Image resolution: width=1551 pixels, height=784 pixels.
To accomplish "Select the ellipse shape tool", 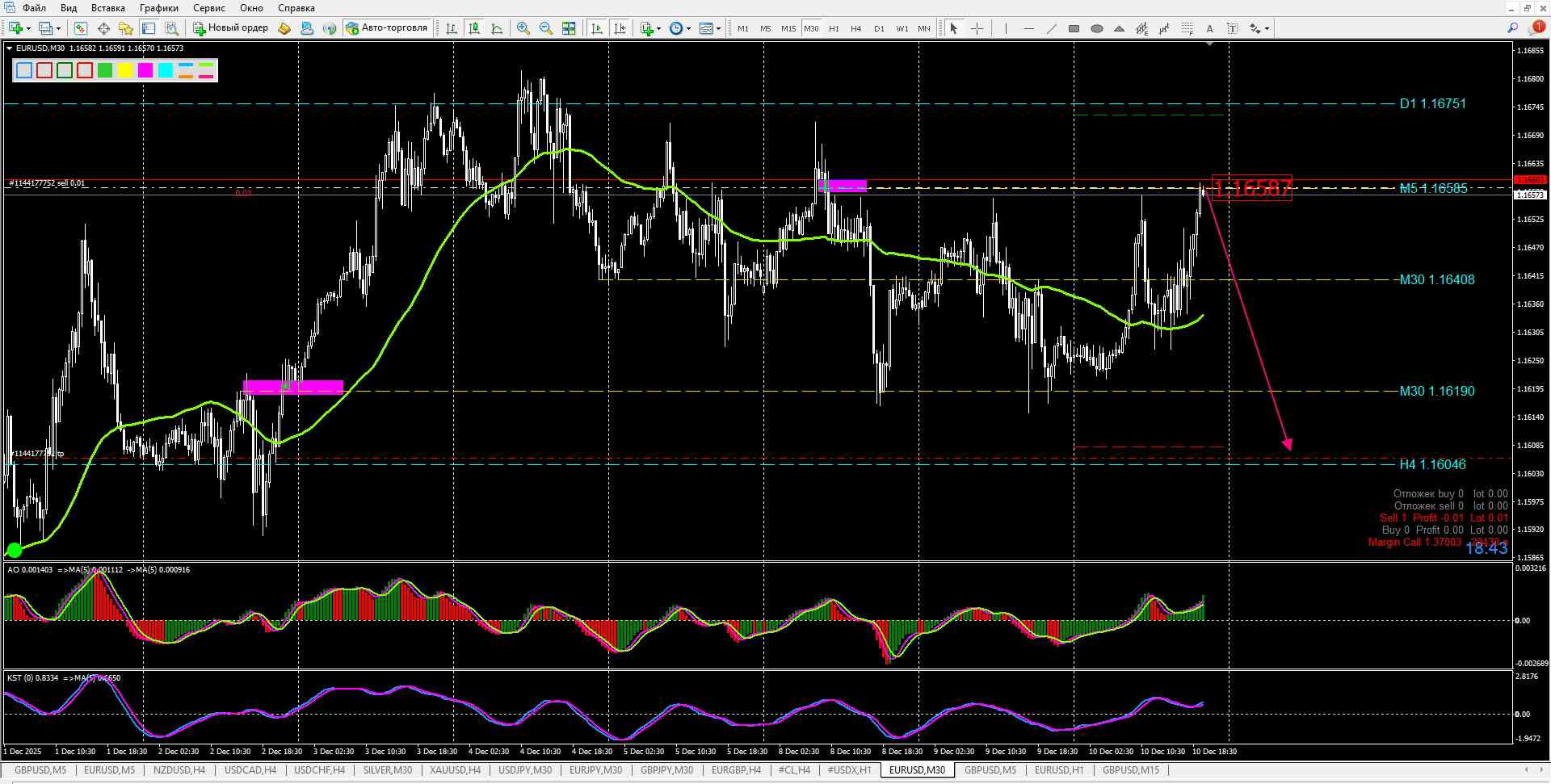I will (1096, 28).
